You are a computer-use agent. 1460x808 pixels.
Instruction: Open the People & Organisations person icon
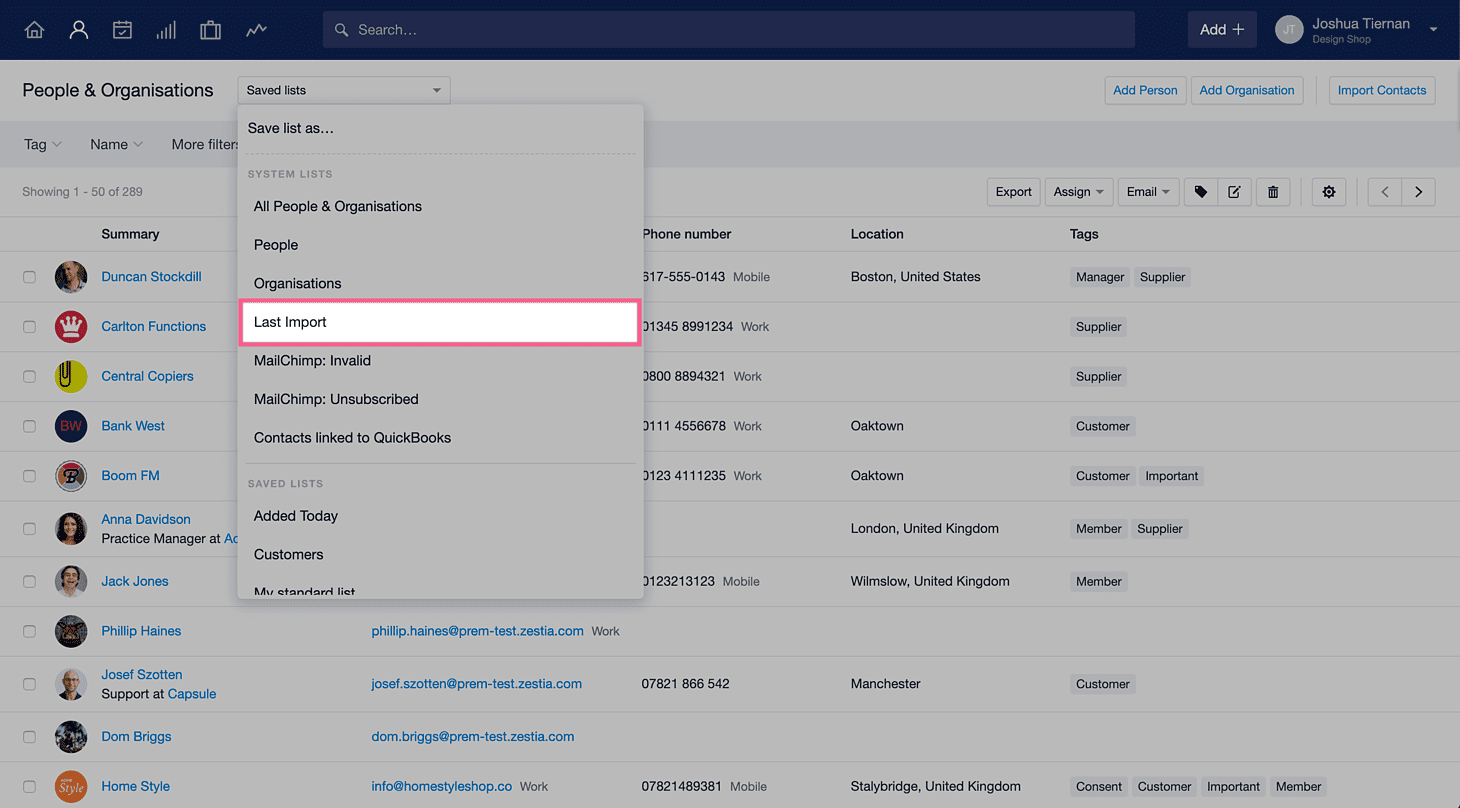pyautogui.click(x=78, y=30)
